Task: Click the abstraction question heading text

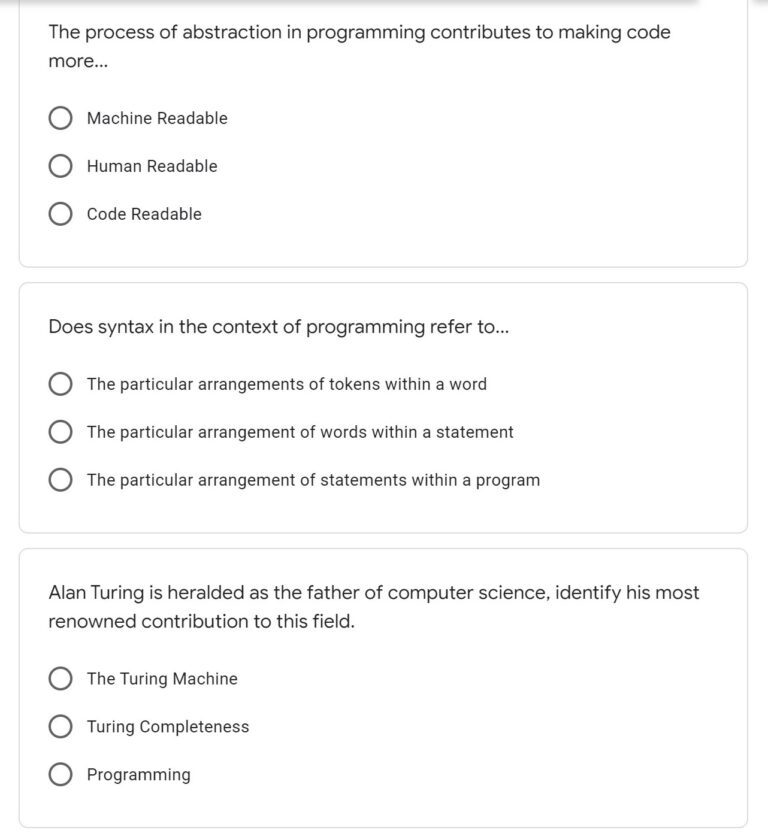Action: [359, 33]
